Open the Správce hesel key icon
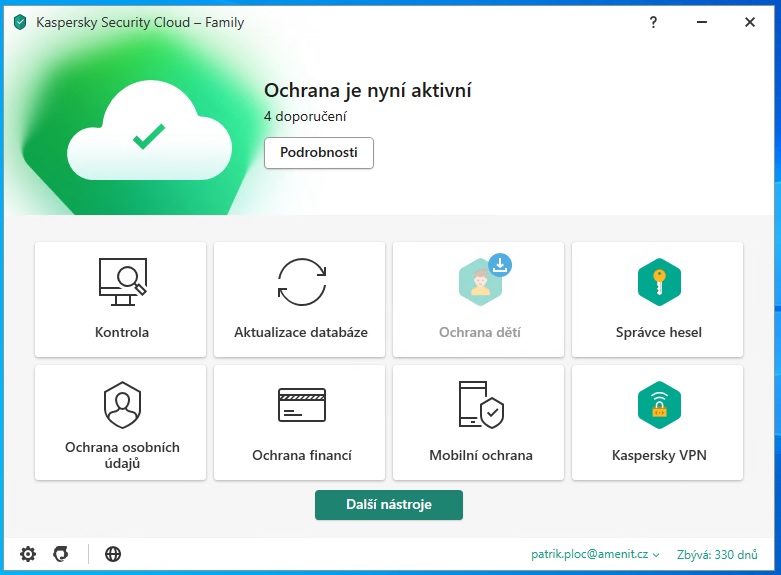The image size is (781, 575). point(659,282)
